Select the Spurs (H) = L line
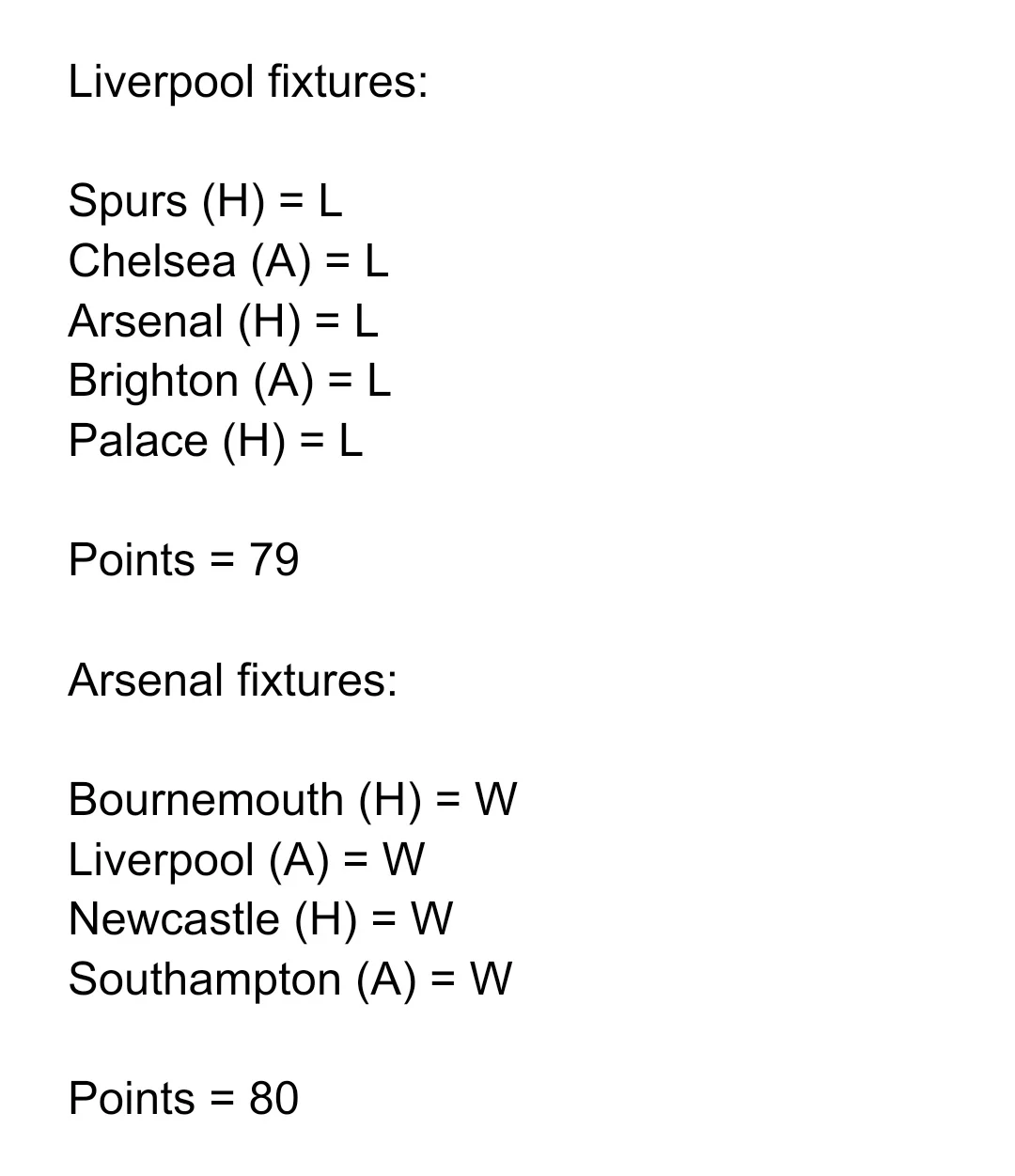The image size is (1015, 1176). pyautogui.click(x=205, y=201)
